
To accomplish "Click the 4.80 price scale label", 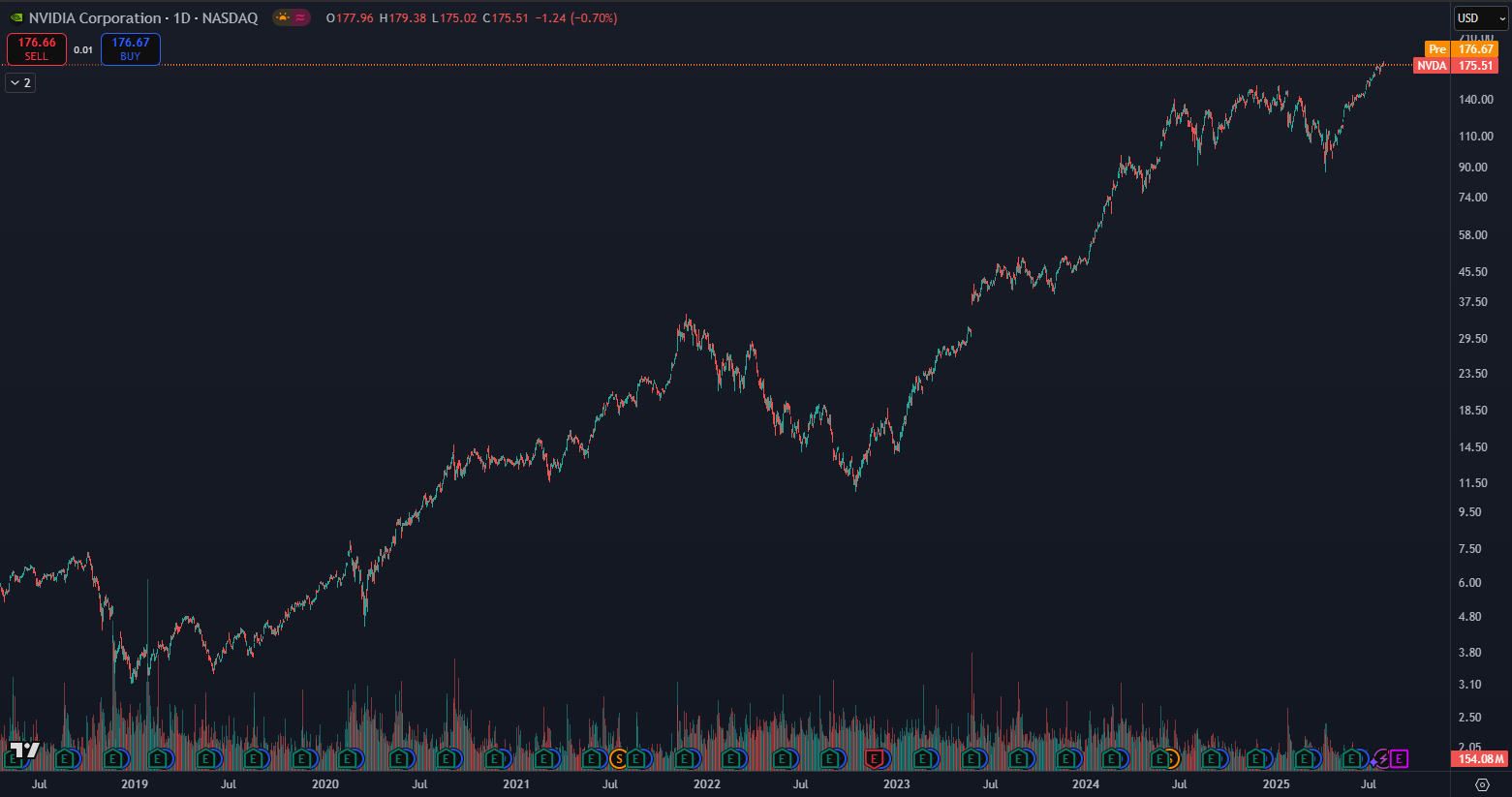I will coord(1469,617).
